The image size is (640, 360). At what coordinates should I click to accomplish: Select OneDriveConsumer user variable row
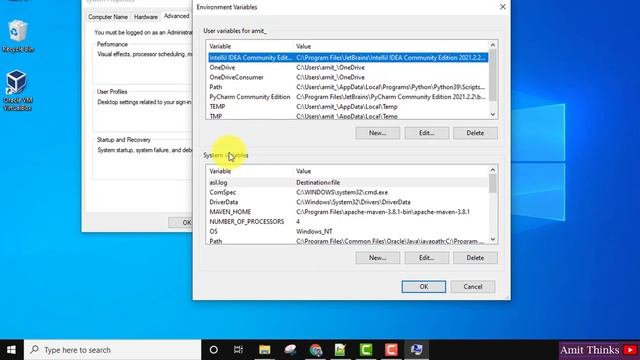pos(348,77)
